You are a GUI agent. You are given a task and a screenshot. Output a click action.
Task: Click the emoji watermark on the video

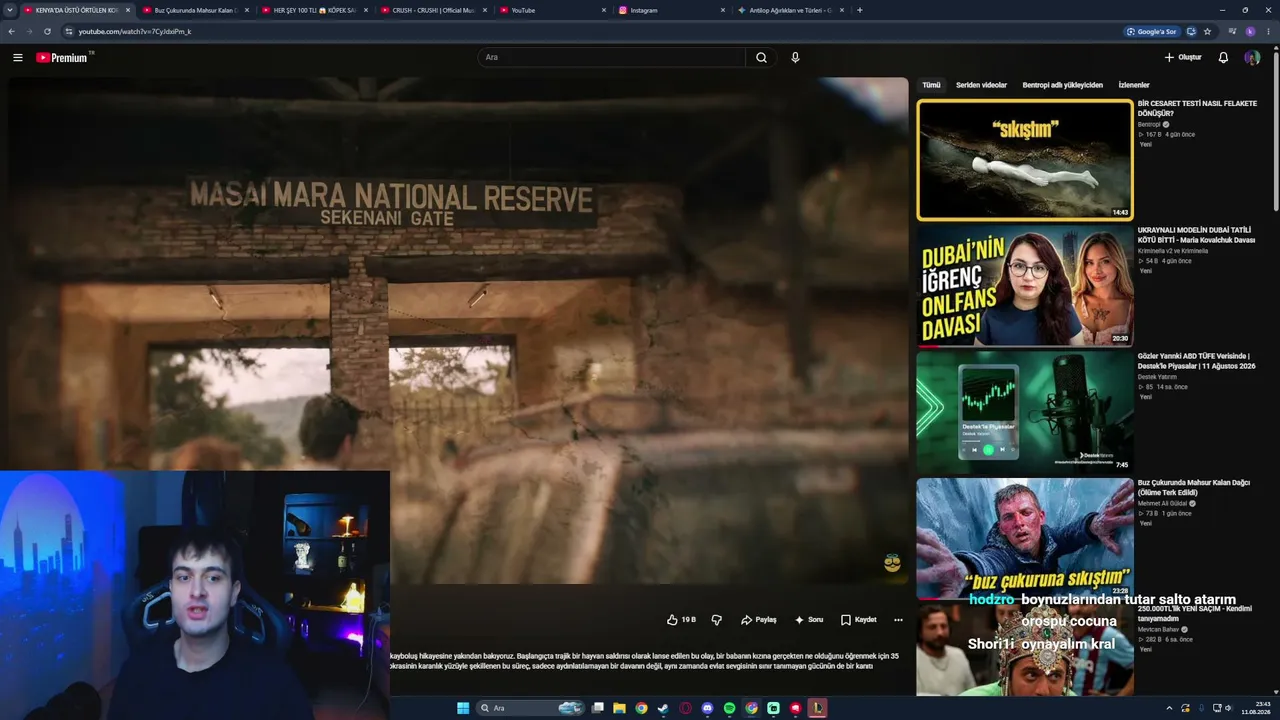(x=892, y=564)
